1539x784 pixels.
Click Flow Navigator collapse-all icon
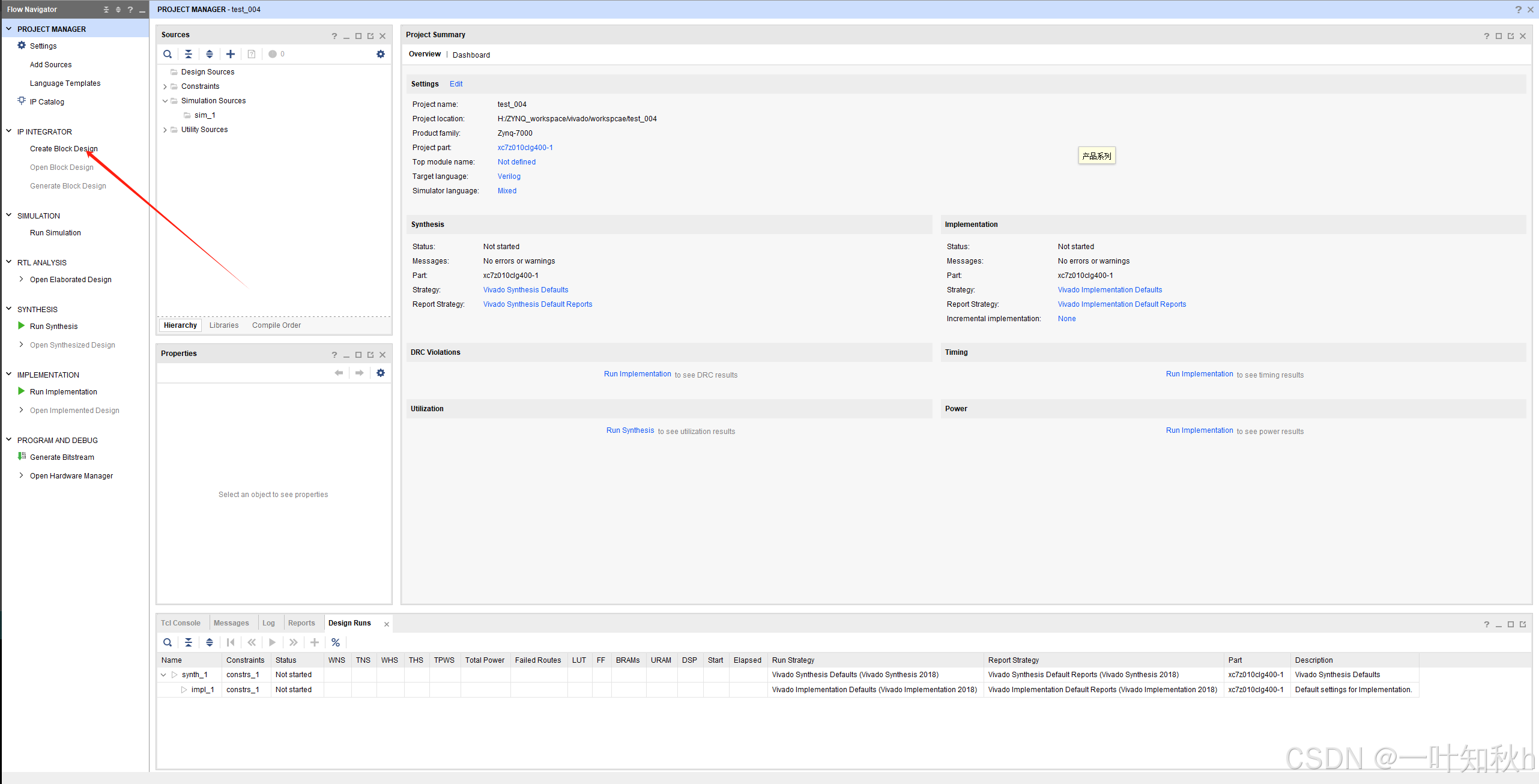[106, 10]
